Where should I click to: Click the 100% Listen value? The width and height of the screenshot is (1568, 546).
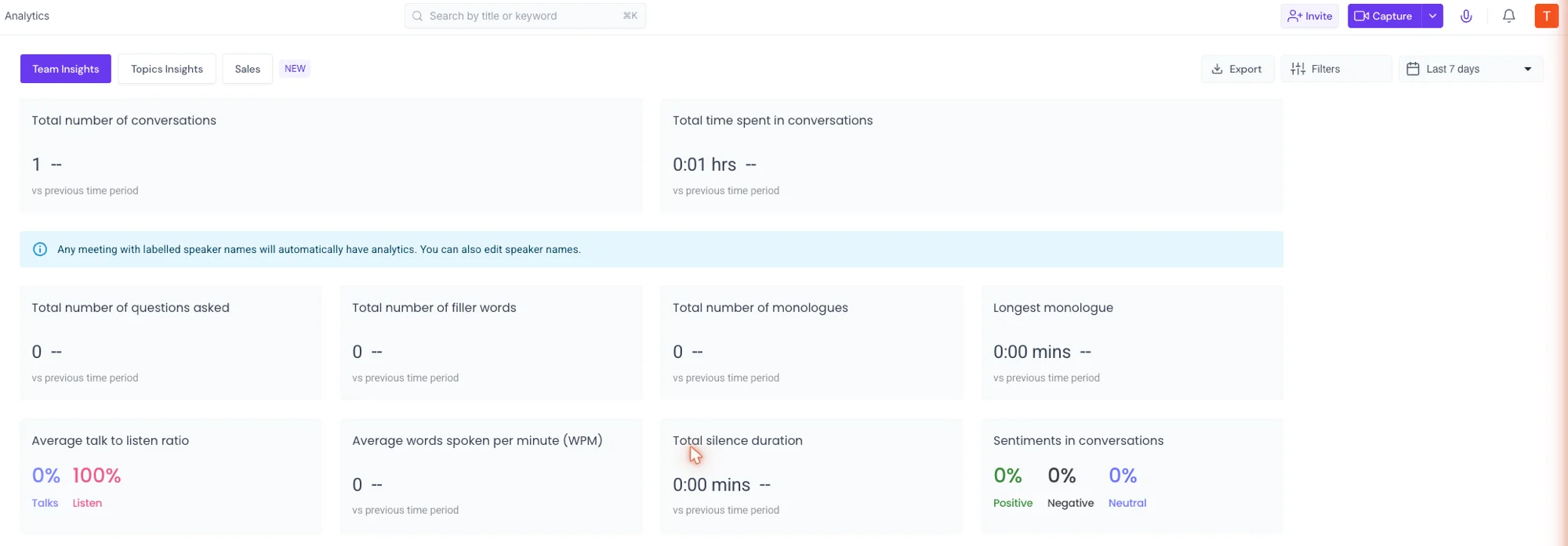point(96,475)
